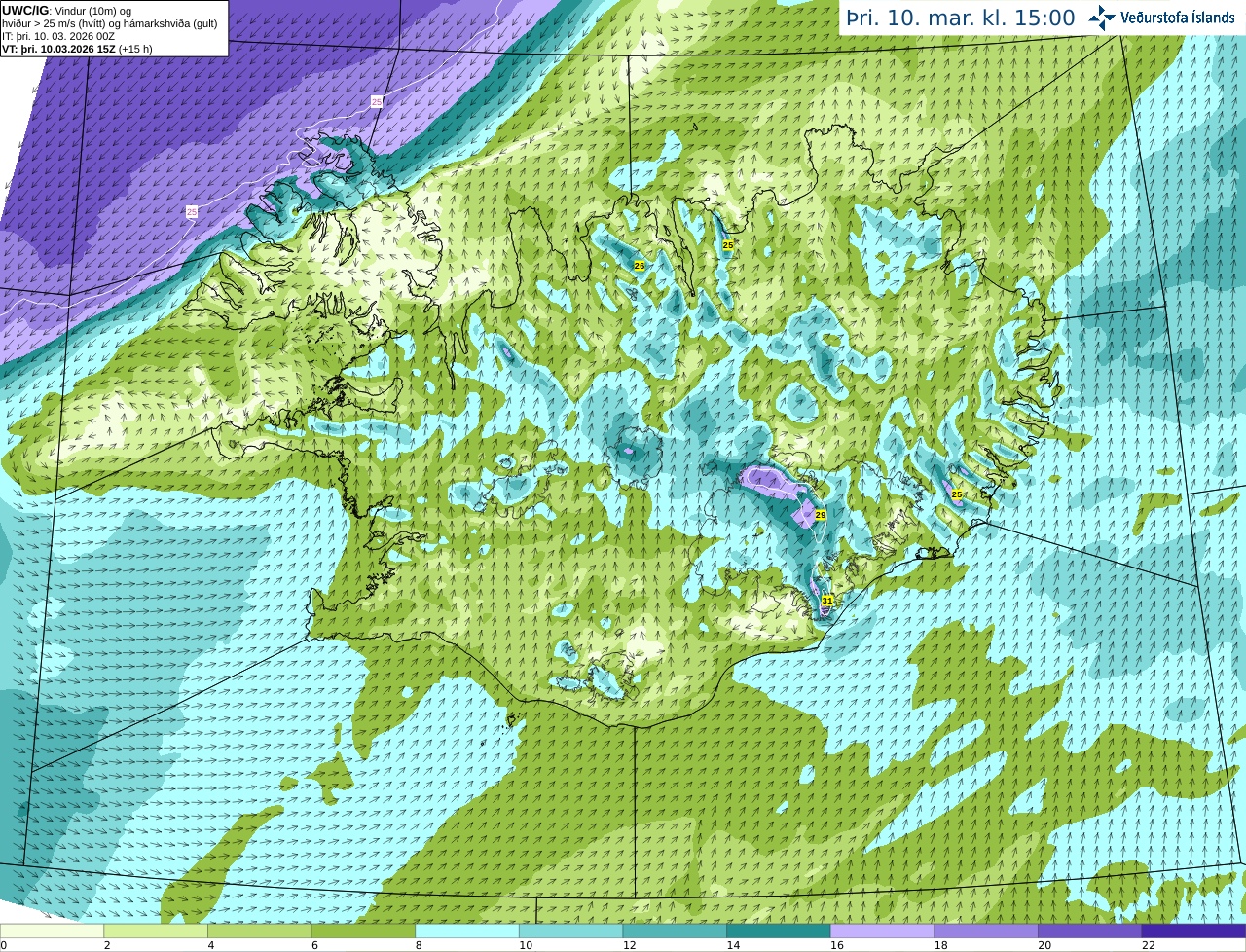Click the 'VT: þri. 10.03.2026 15Z (+15 h)' line
Viewport: 1246px width, 952px height.
77,49
